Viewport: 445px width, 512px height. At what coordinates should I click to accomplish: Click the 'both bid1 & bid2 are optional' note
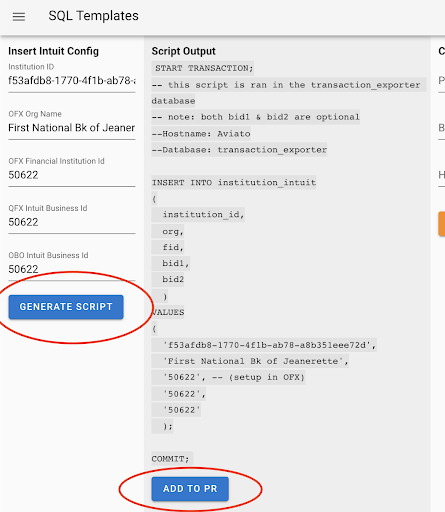point(256,117)
